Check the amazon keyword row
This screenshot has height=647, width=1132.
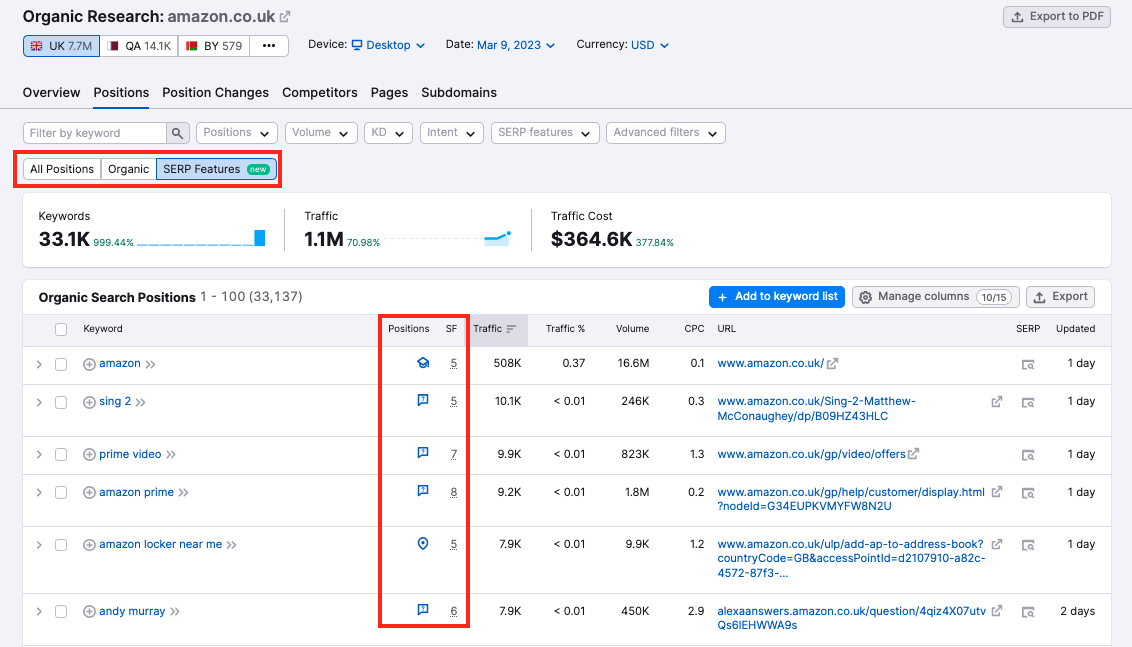click(61, 365)
